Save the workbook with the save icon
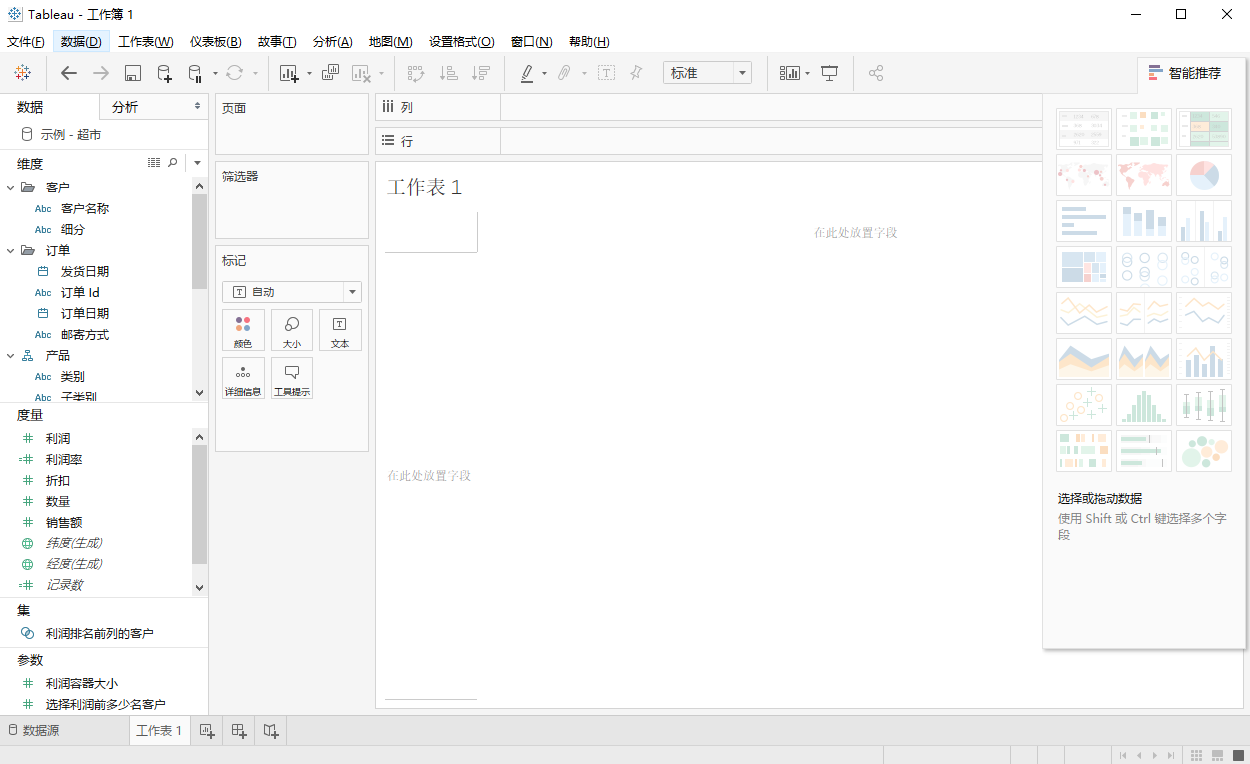1250x764 pixels. [132, 73]
